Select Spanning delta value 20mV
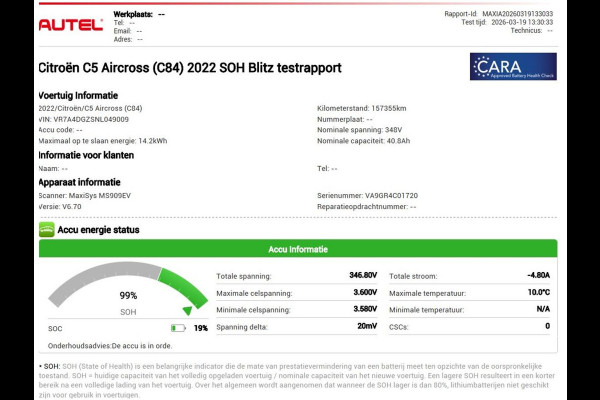Image resolution: width=600 pixels, height=400 pixels. coord(367,326)
